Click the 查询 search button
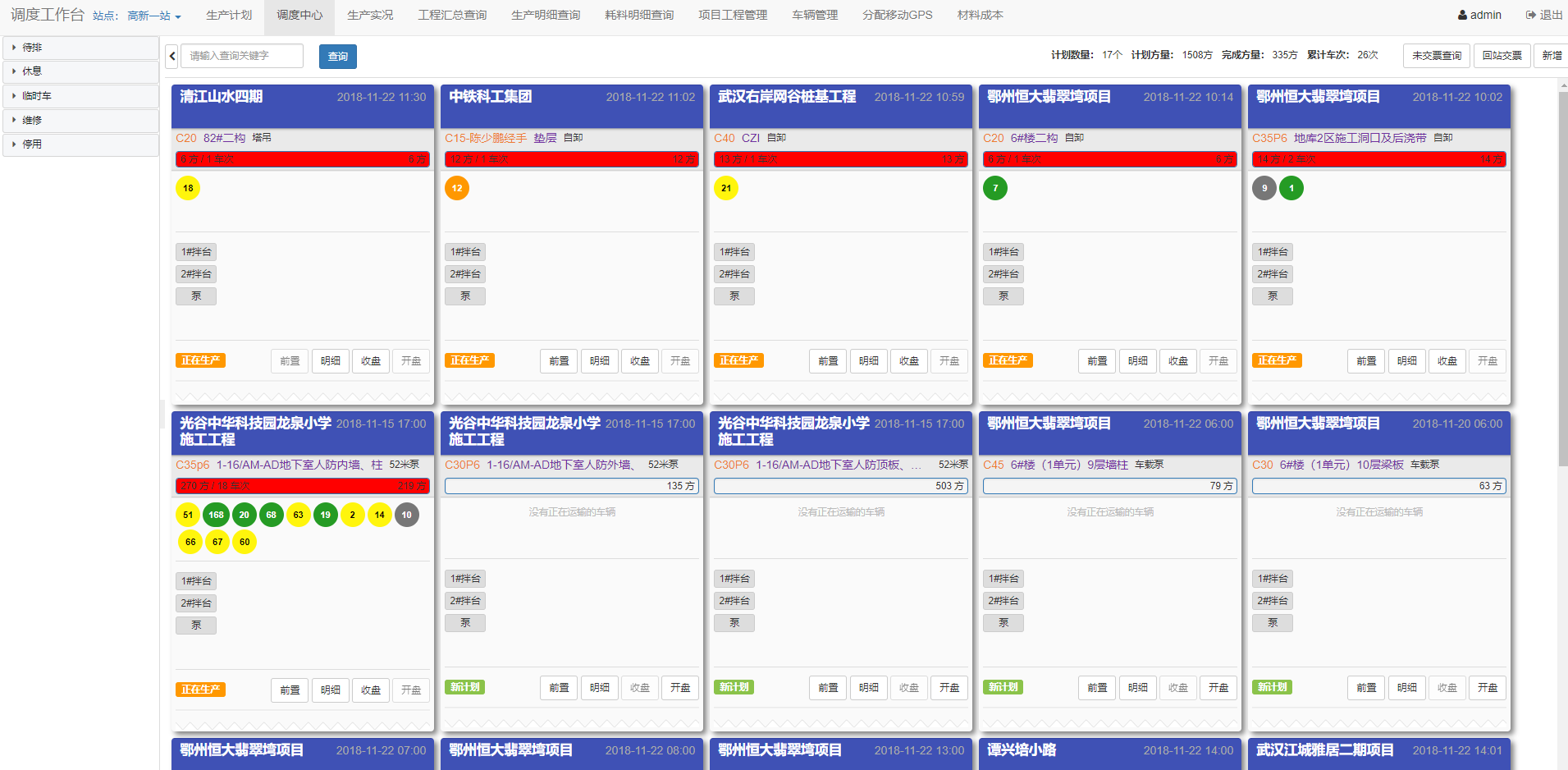Viewport: 1568px width, 770px height. tap(338, 56)
